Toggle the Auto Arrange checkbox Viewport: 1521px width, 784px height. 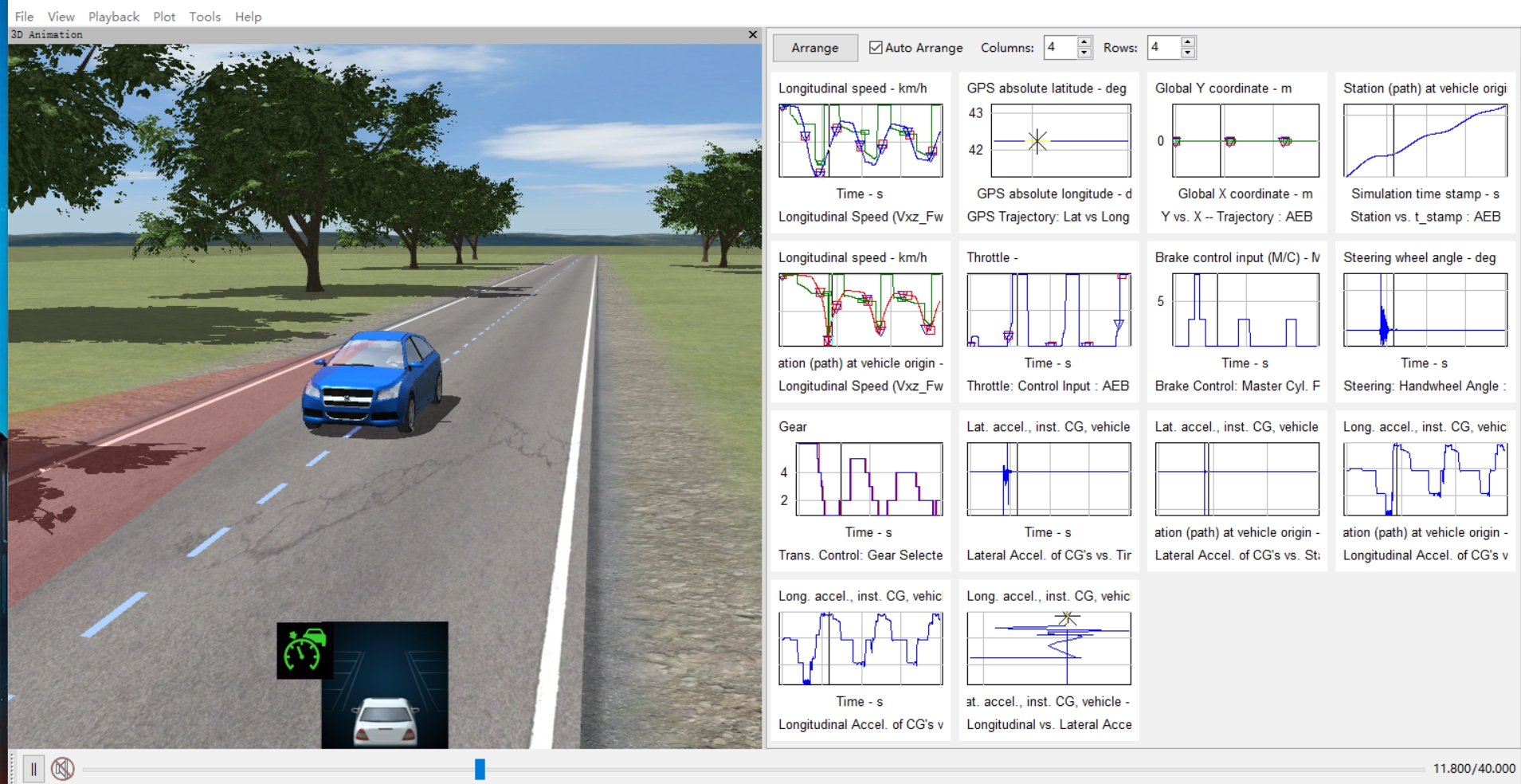876,48
